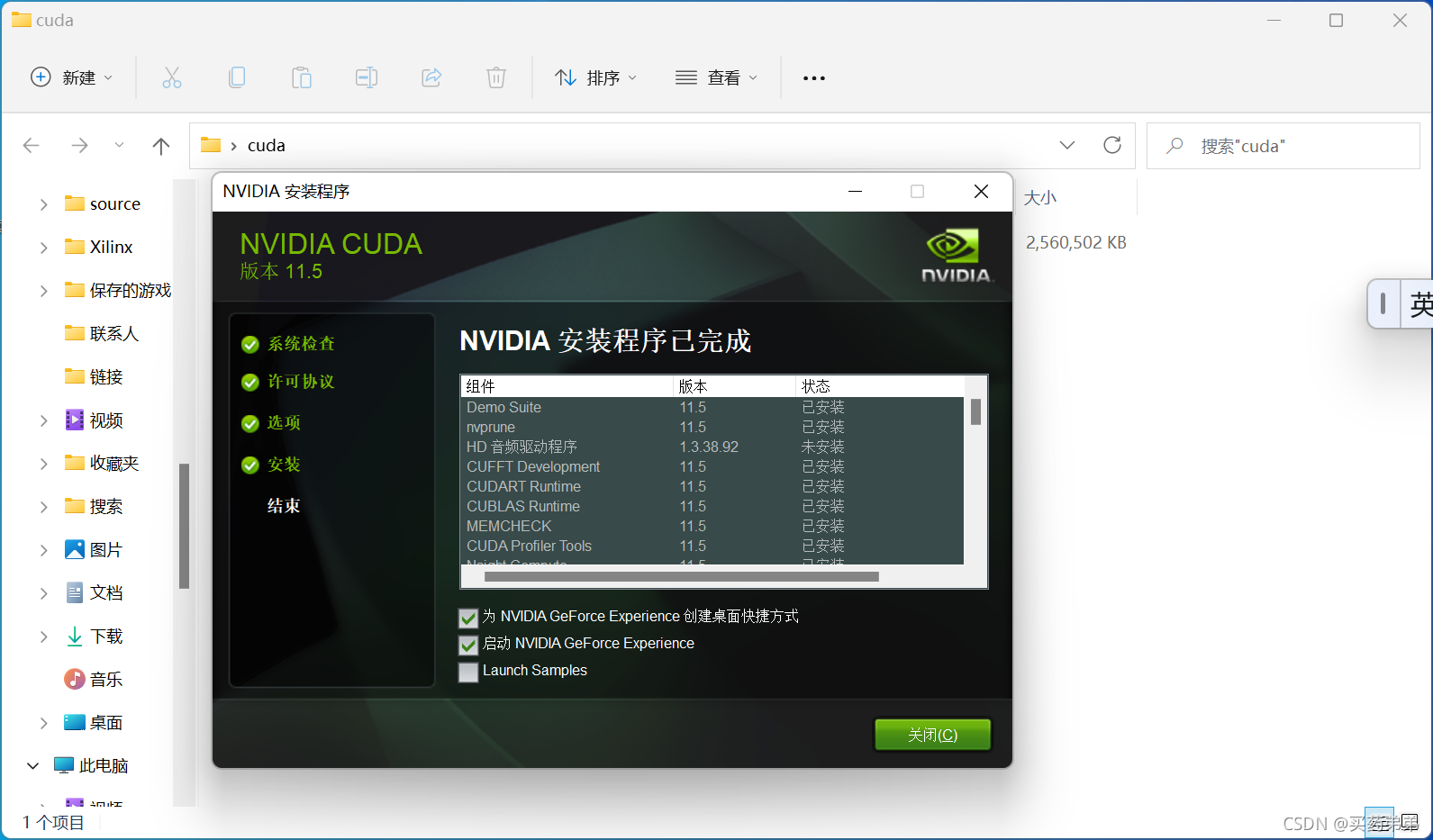Image resolution: width=1433 pixels, height=840 pixels.
Task: Select the MEMCHECK component row
Action: (x=712, y=526)
